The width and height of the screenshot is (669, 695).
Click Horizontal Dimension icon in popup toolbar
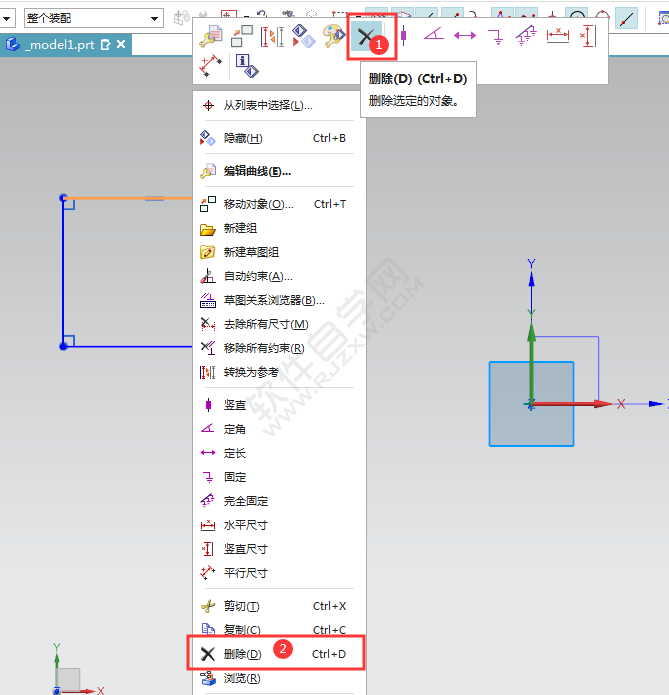[558, 35]
